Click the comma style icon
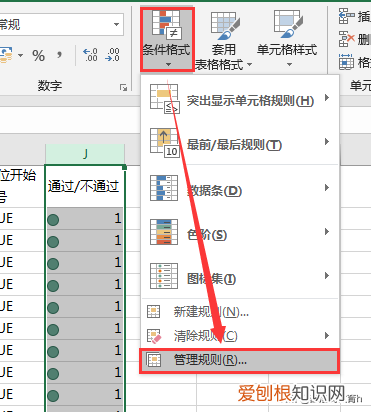The image size is (371, 412). coord(59,55)
